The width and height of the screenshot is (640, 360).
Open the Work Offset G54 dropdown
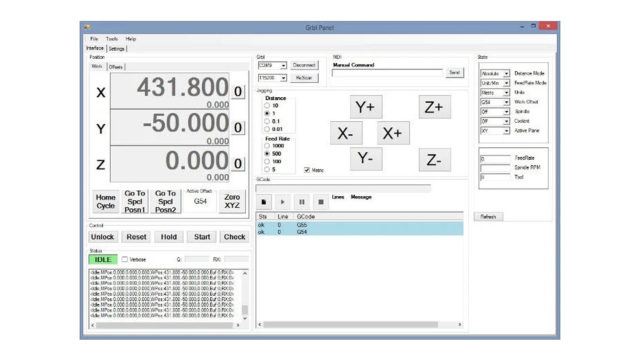495,102
